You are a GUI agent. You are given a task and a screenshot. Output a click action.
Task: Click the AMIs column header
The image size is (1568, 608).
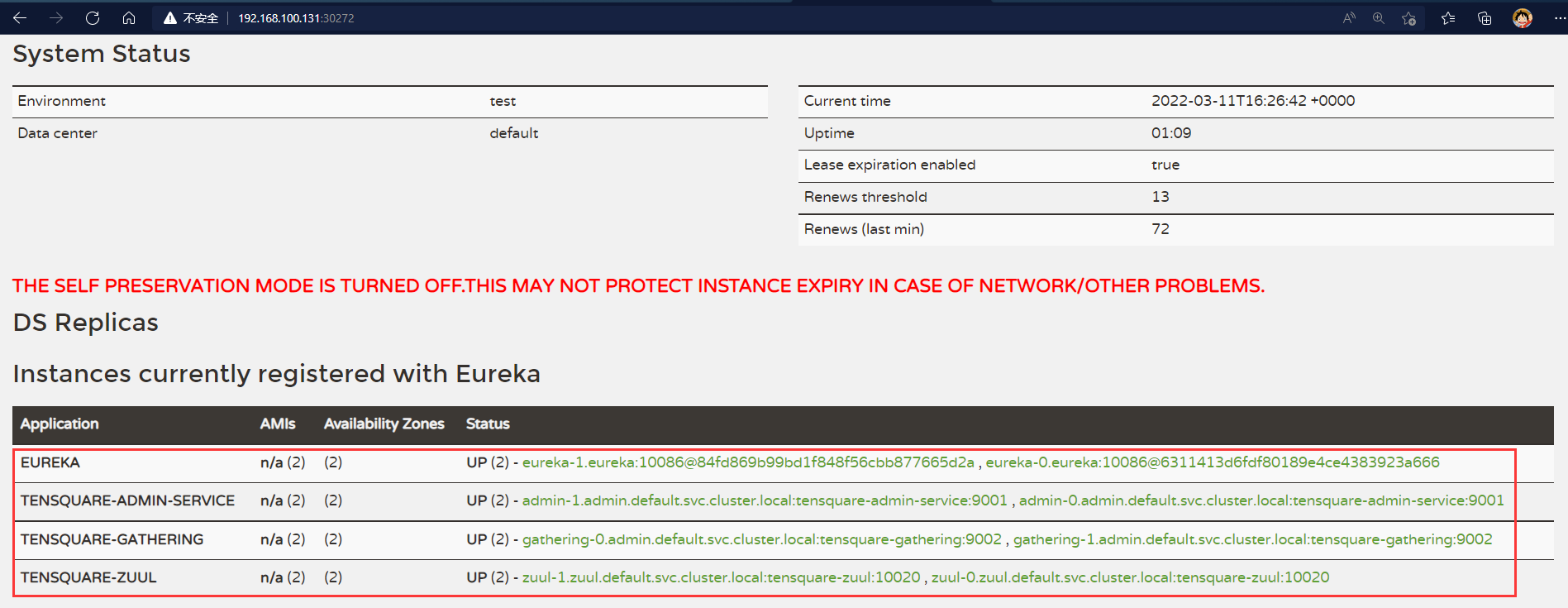[x=278, y=424]
